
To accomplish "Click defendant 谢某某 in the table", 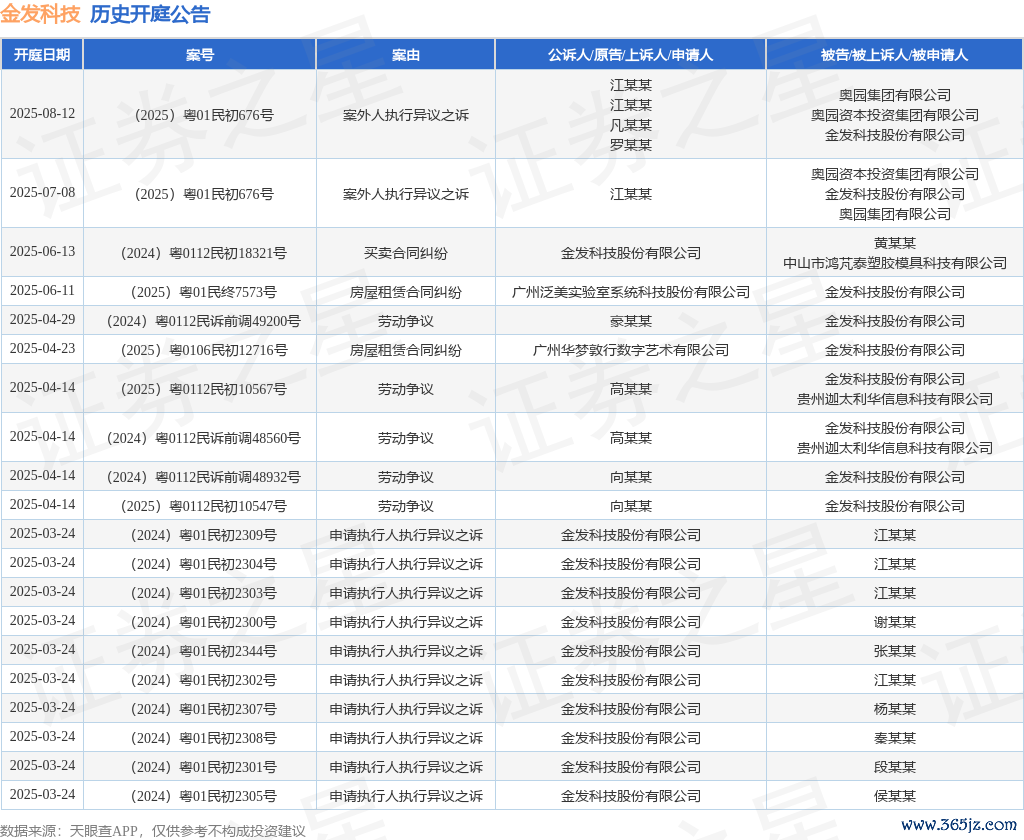I will [x=894, y=622].
